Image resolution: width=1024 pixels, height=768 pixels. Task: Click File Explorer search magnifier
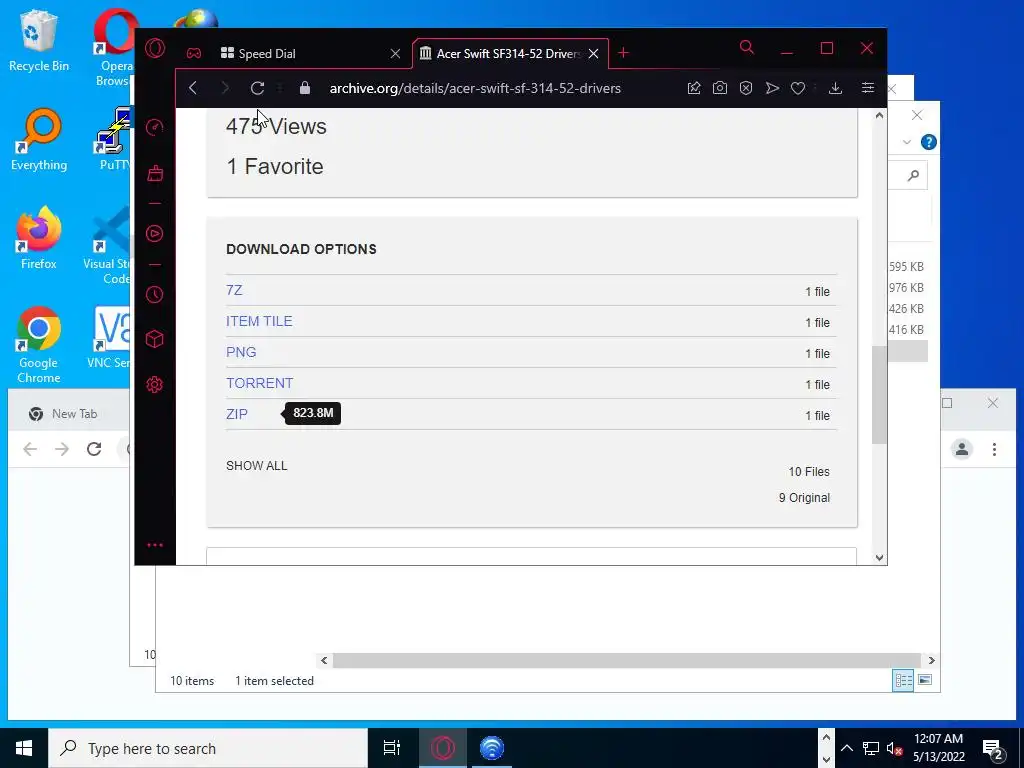click(x=913, y=175)
